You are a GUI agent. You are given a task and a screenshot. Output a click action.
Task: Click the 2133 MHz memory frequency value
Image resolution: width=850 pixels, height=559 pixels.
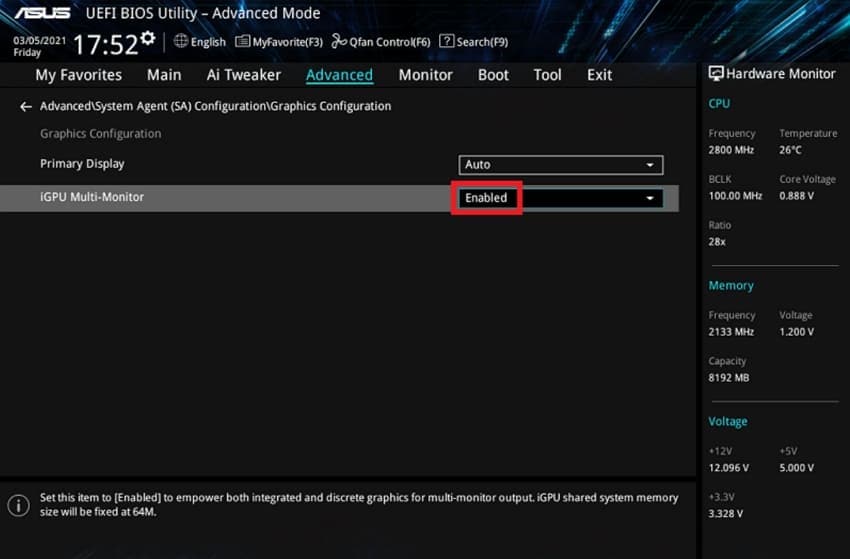click(x=731, y=332)
